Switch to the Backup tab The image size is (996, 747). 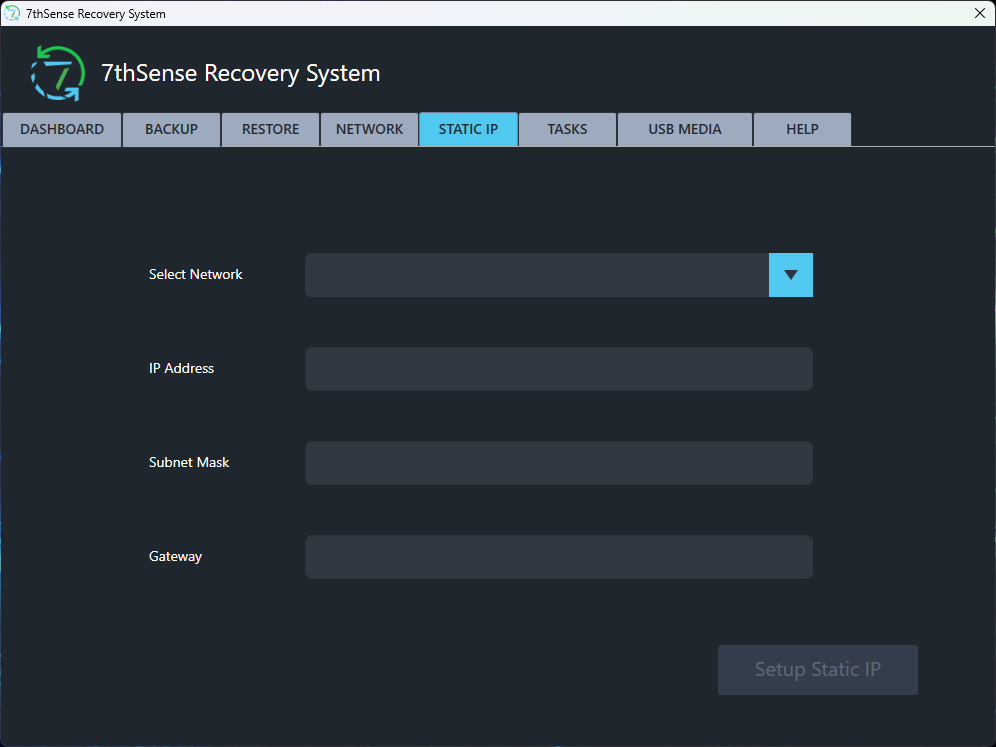(172, 130)
